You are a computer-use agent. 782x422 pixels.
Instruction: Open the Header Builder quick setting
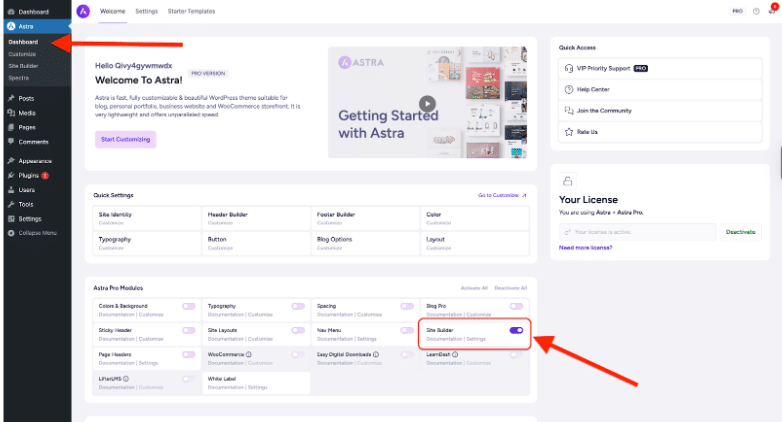[x=256, y=218]
